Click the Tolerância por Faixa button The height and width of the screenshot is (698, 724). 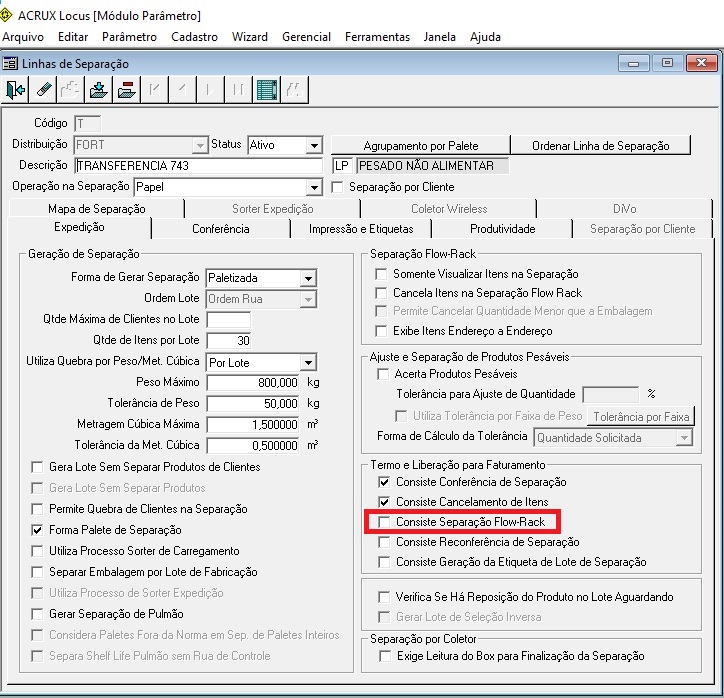click(x=641, y=417)
